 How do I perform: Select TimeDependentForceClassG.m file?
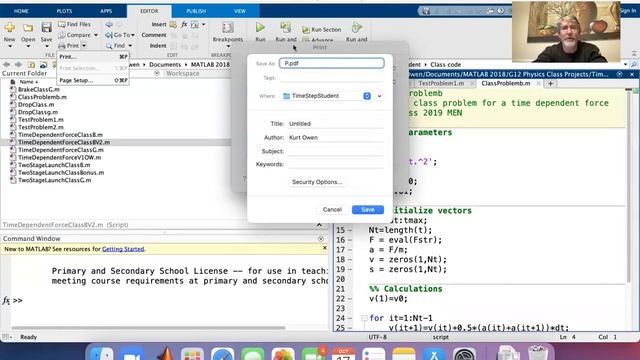click(x=61, y=150)
